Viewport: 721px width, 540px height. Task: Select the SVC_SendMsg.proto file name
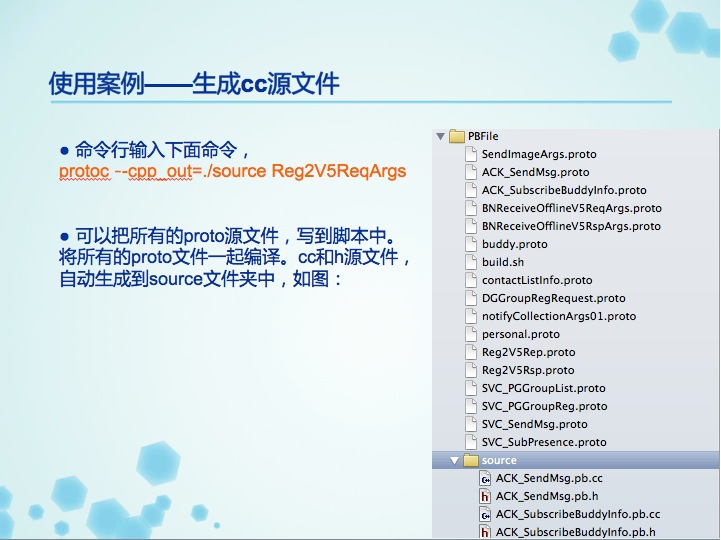pos(534,424)
